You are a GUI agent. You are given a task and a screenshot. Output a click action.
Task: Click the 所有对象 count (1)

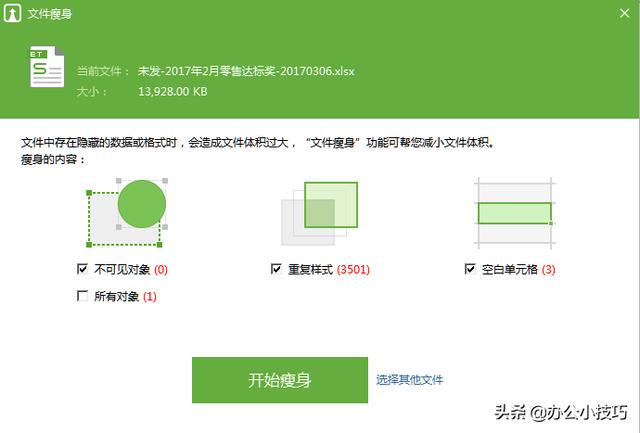tap(150, 296)
